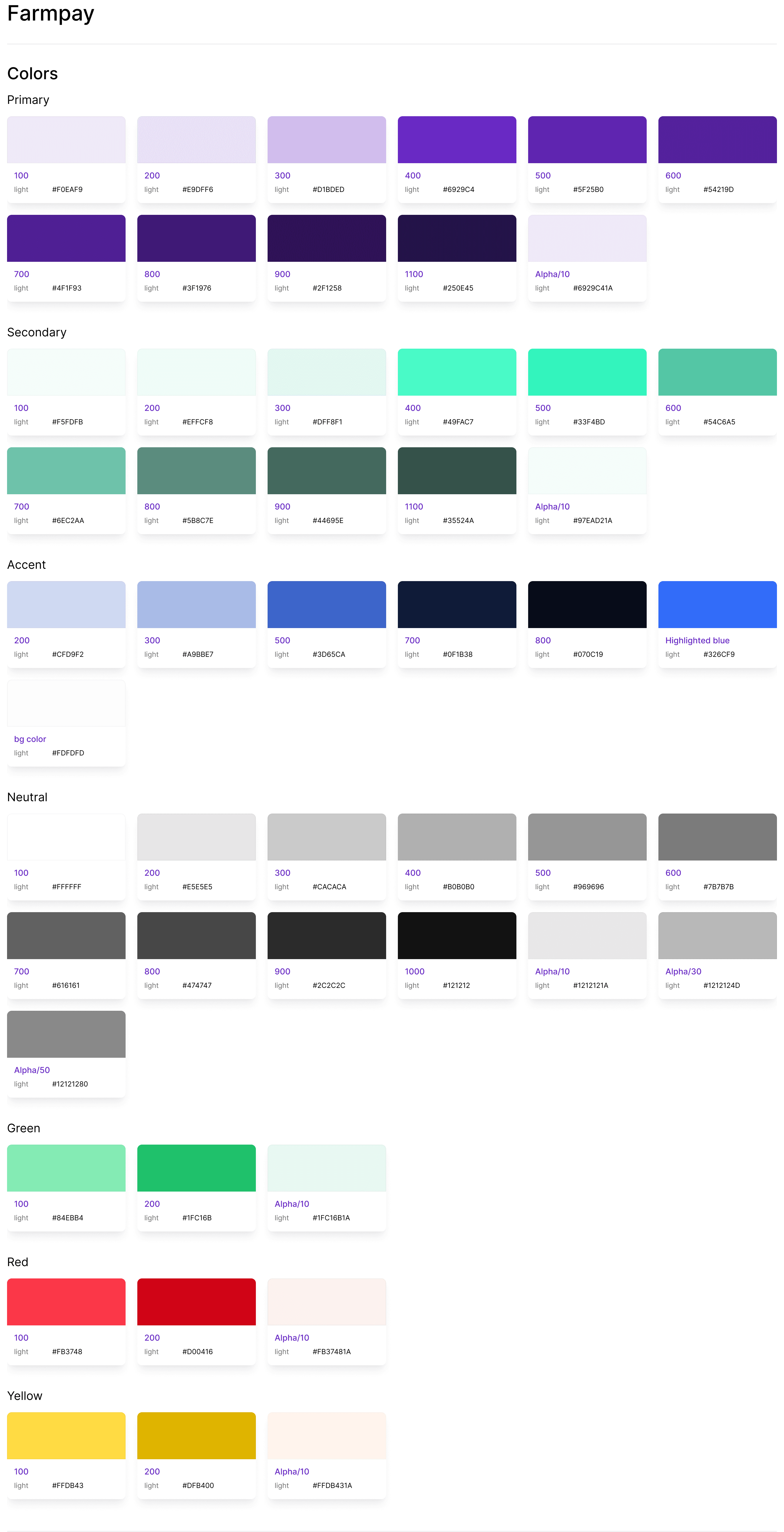The width and height of the screenshot is (784, 1532).
Task: Click hex value #FFDB43 under Yellow
Action: coord(68,1486)
